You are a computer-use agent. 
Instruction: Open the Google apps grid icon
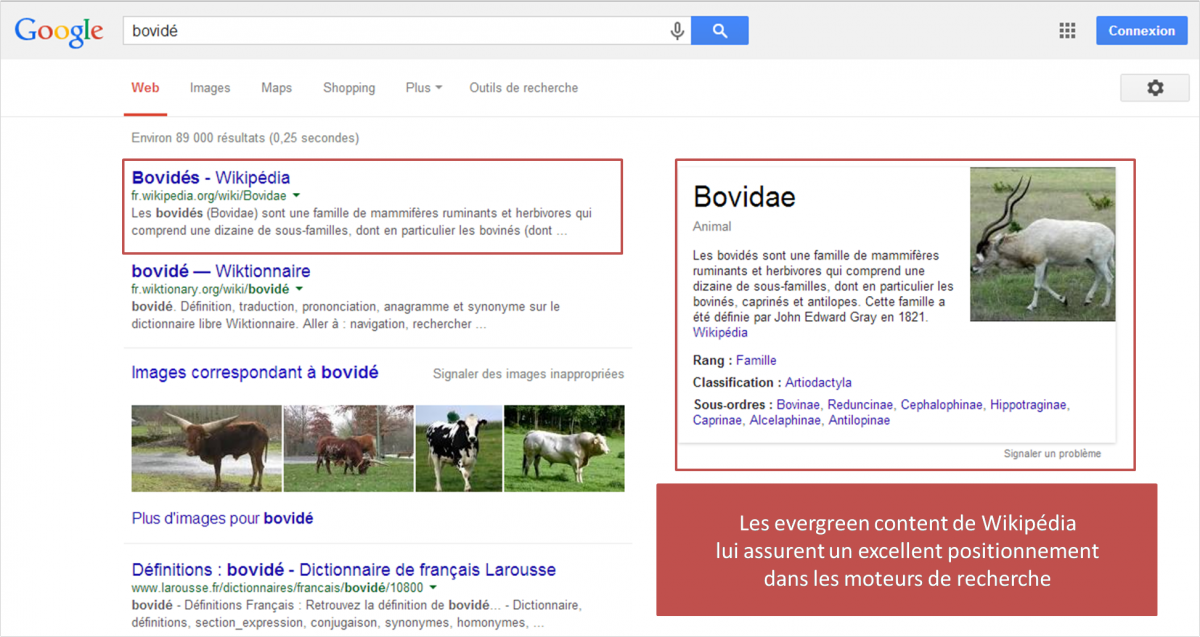click(x=1067, y=31)
